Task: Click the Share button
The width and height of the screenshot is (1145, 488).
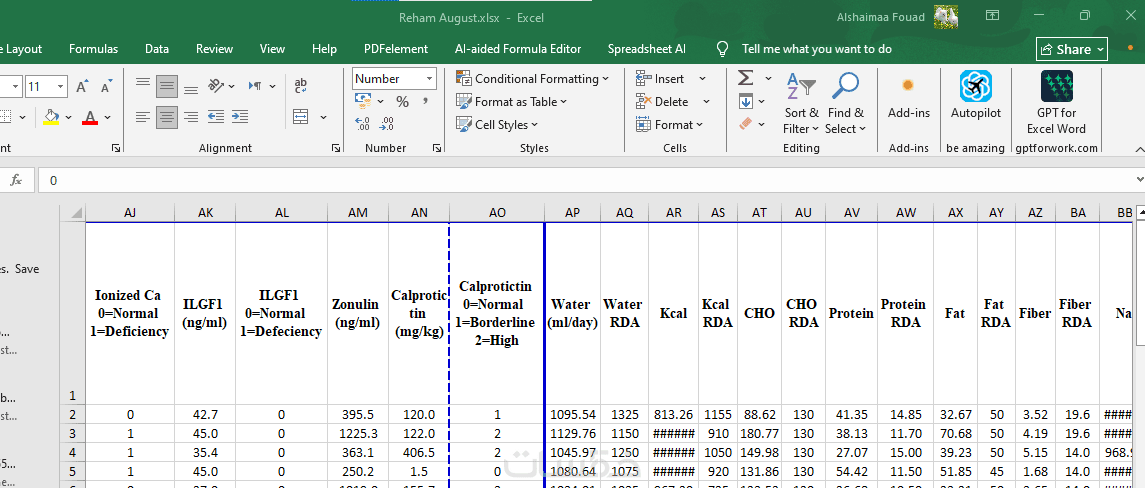Action: pyautogui.click(x=1071, y=49)
